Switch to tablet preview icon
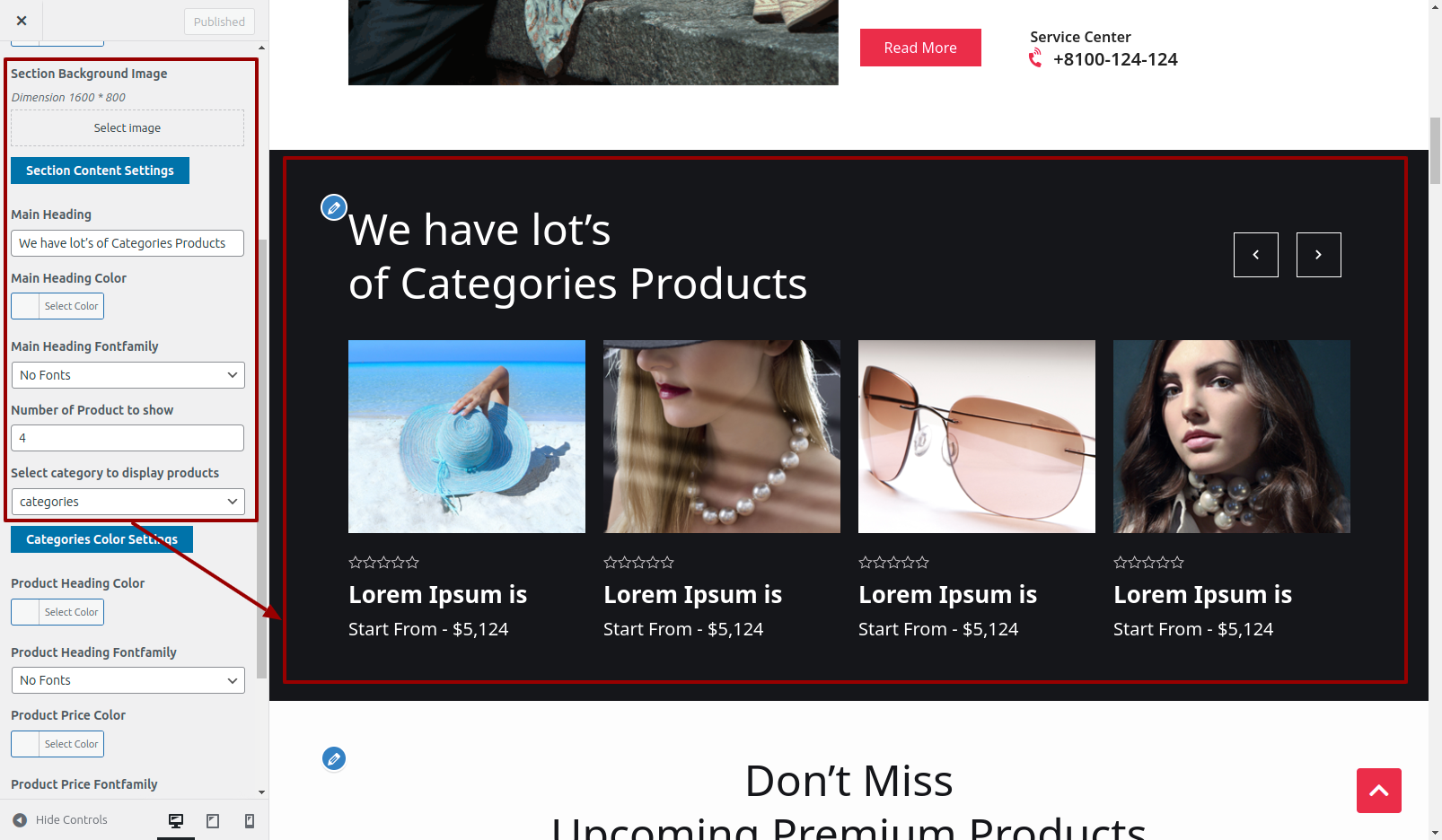This screenshot has width=1442, height=840. point(213,820)
